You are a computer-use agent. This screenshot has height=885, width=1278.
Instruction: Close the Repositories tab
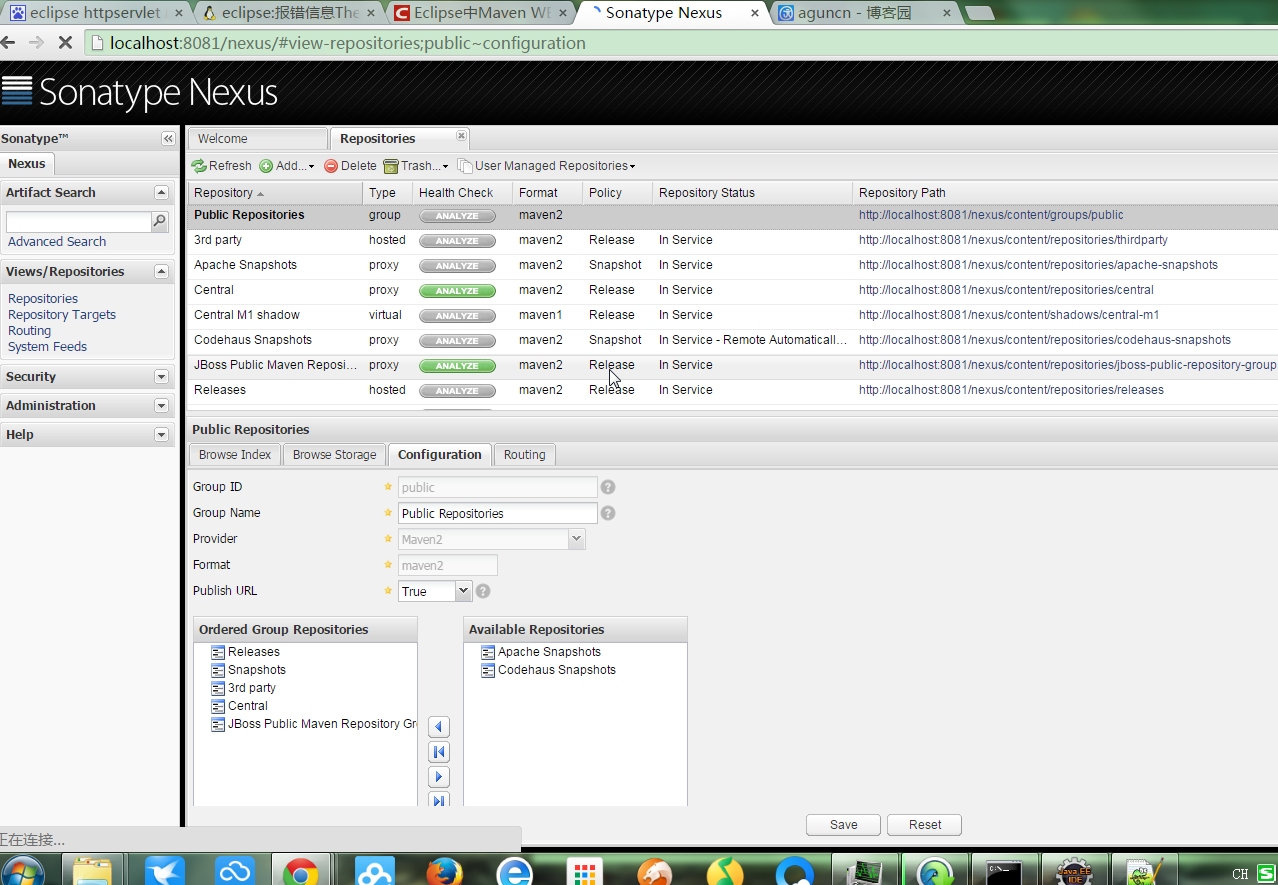(x=461, y=136)
